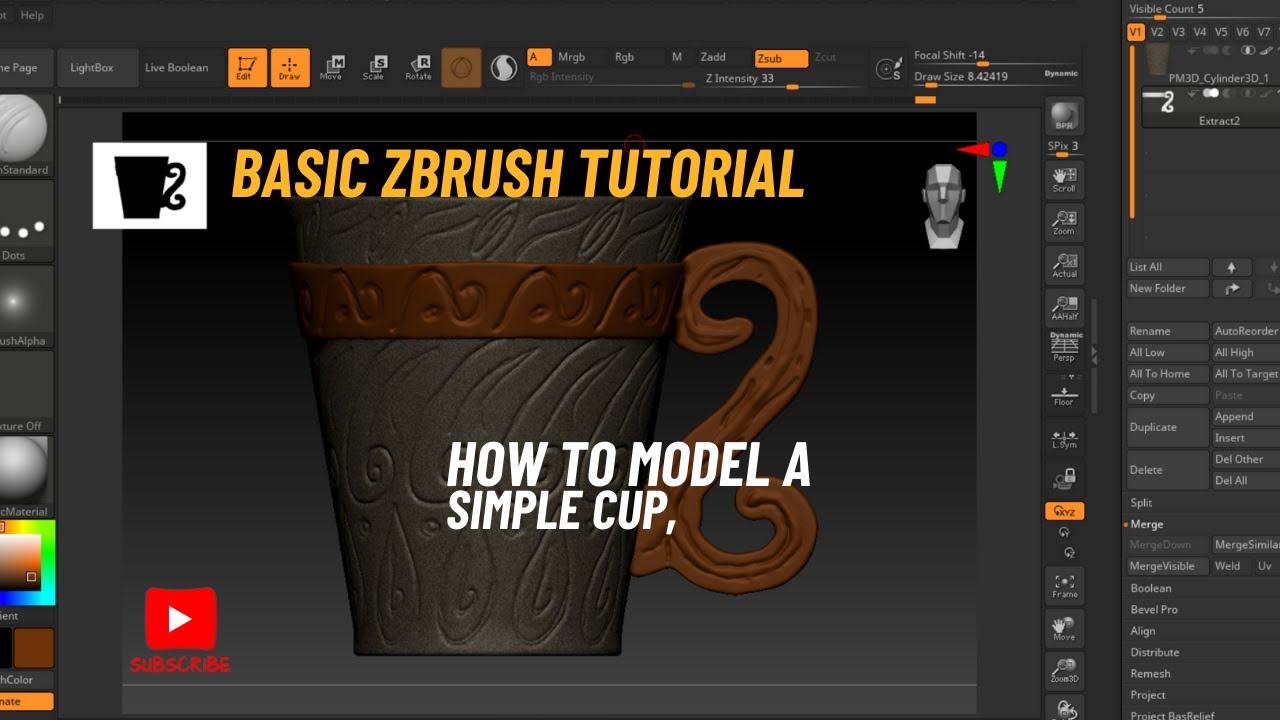Image resolution: width=1280 pixels, height=720 pixels.
Task: Switch to Zadd mode
Action: click(x=713, y=57)
